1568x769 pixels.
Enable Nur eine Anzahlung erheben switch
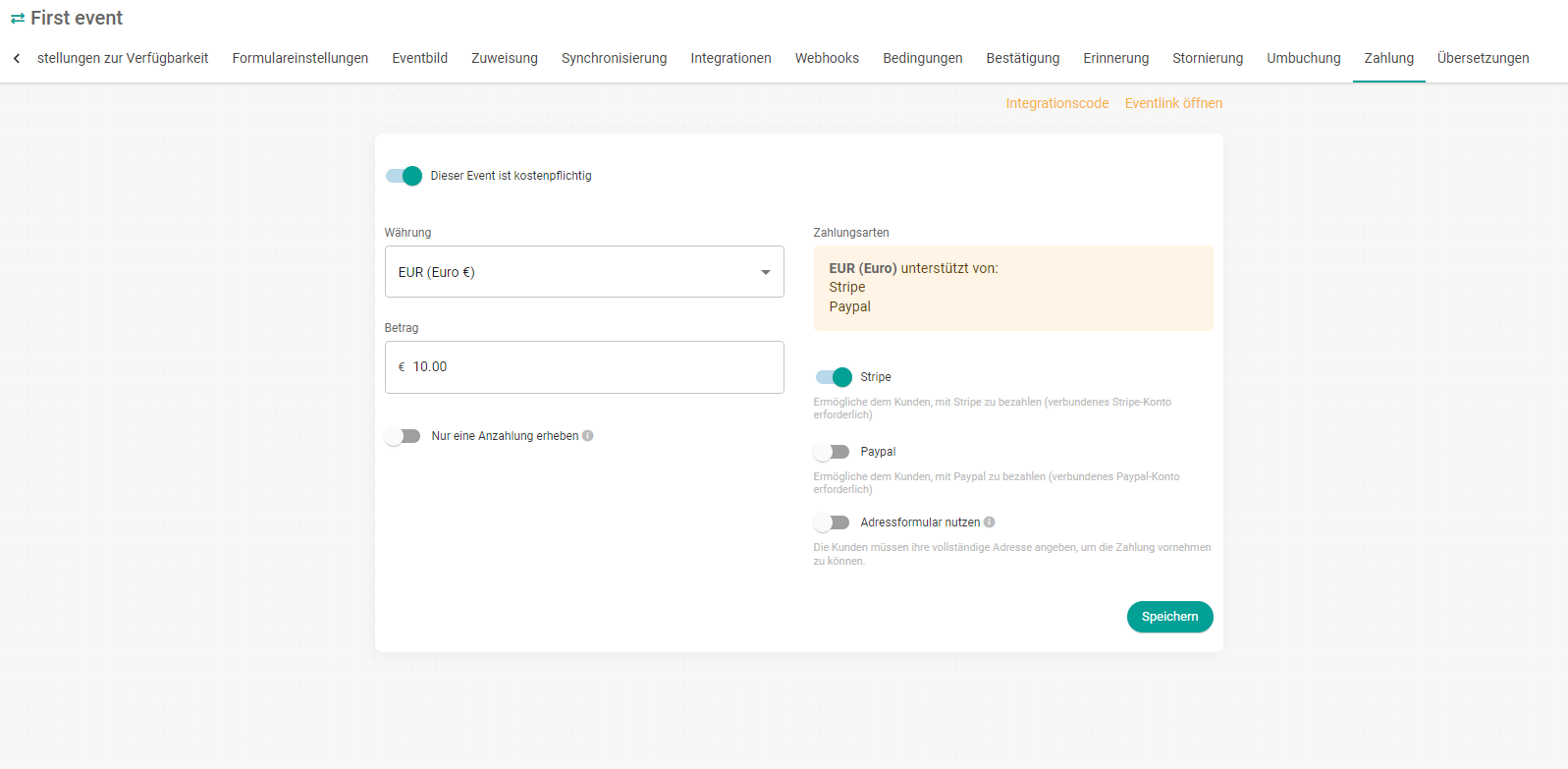[403, 436]
